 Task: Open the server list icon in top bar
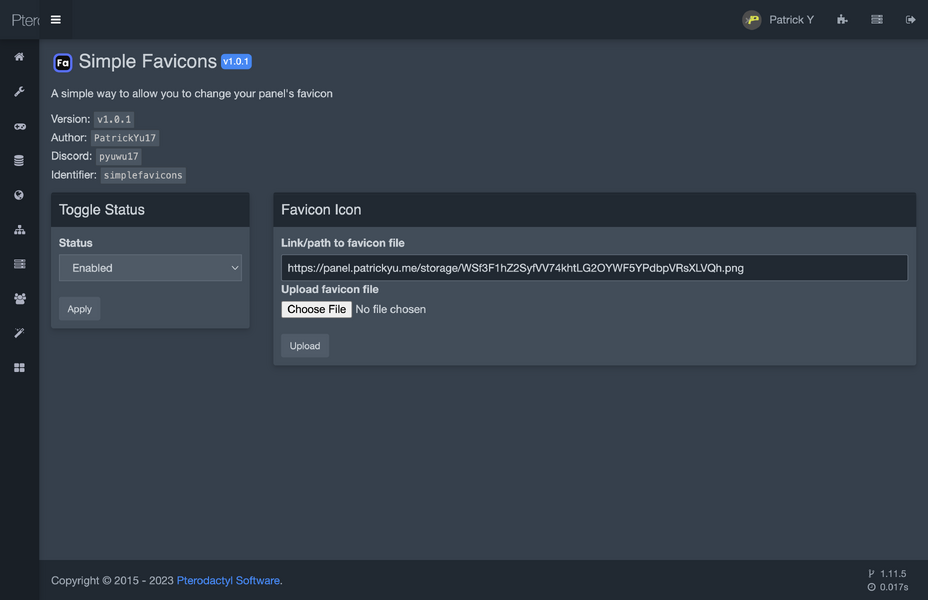tap(876, 19)
